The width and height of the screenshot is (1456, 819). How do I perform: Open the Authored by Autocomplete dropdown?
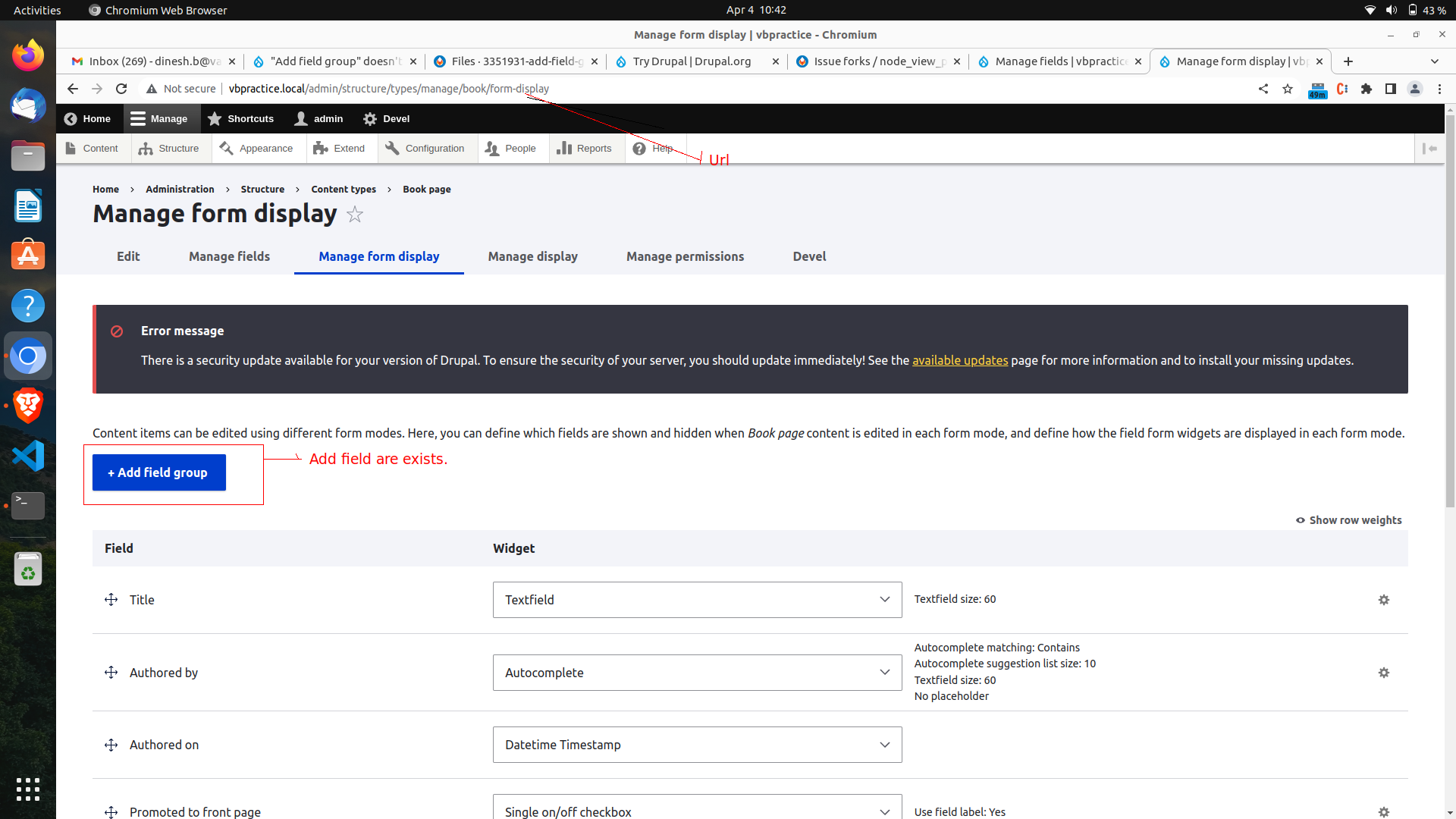click(x=696, y=673)
